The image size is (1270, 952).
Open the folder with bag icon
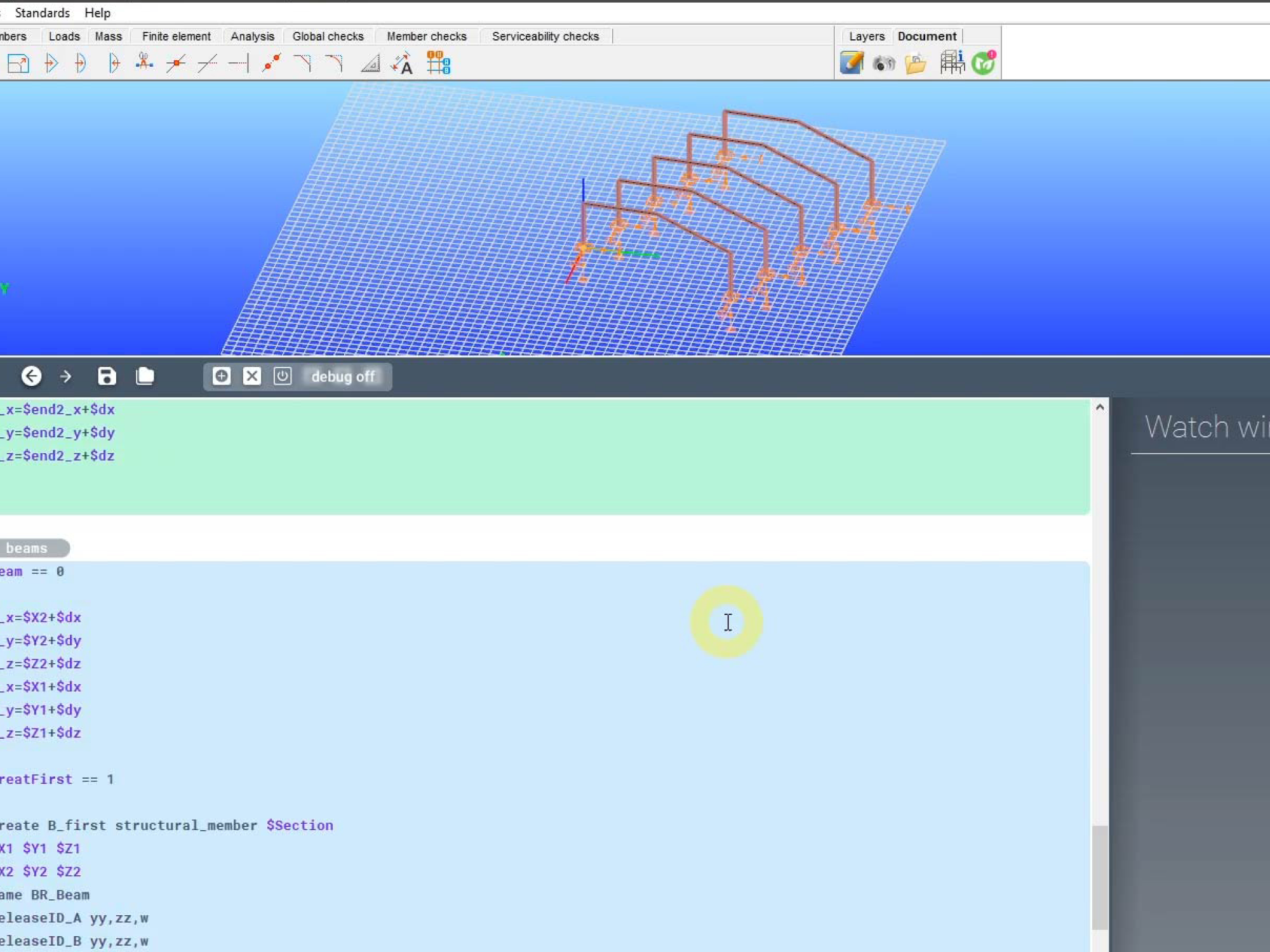coord(915,63)
